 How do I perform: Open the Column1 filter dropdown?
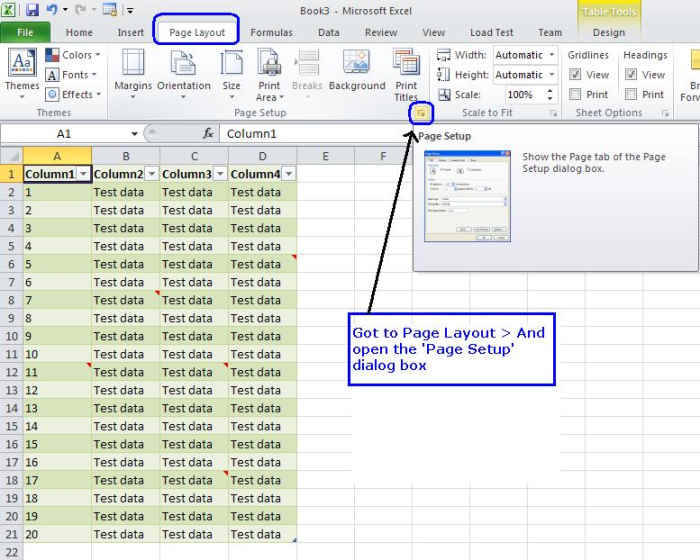(83, 174)
